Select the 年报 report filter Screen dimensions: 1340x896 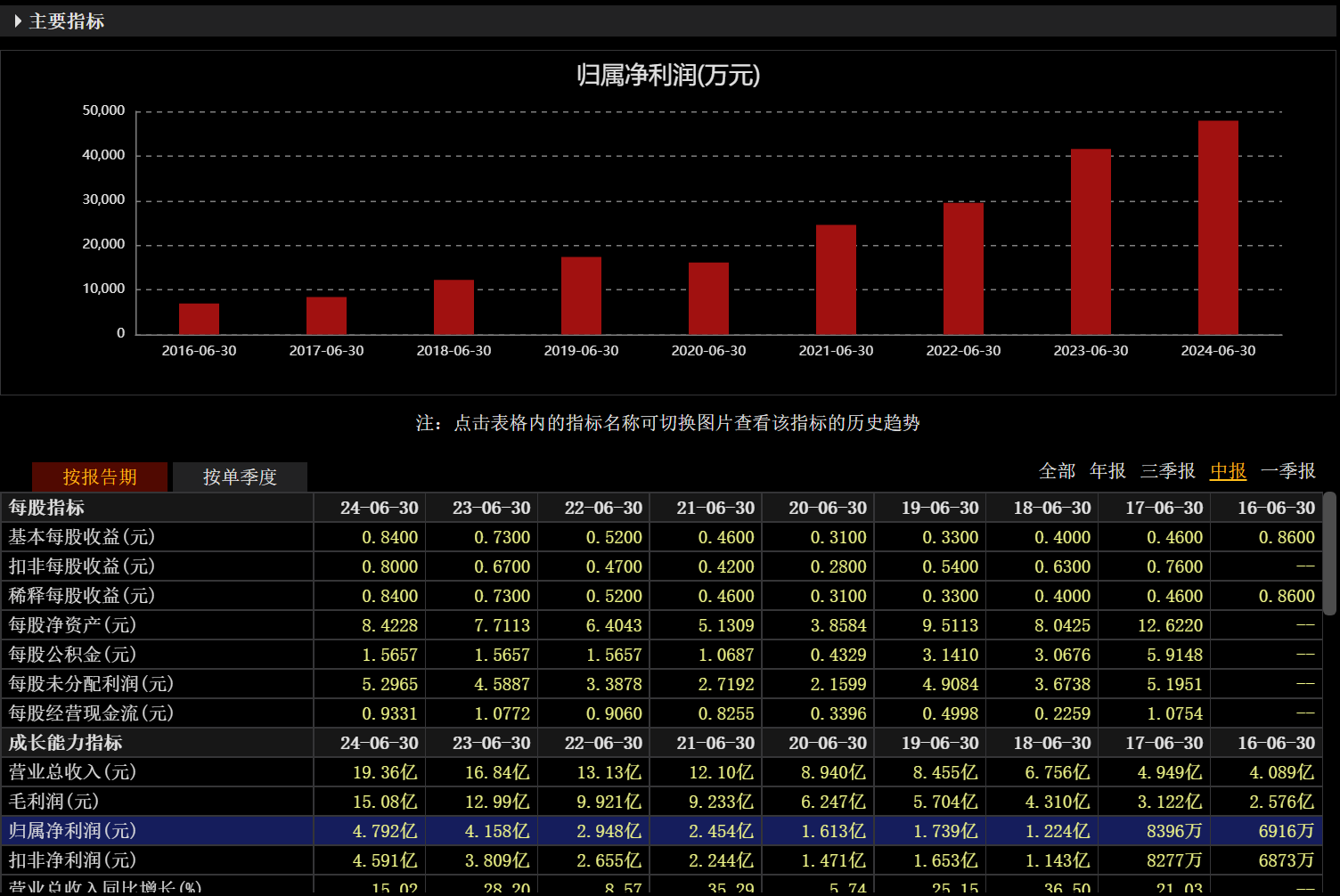tap(1107, 471)
